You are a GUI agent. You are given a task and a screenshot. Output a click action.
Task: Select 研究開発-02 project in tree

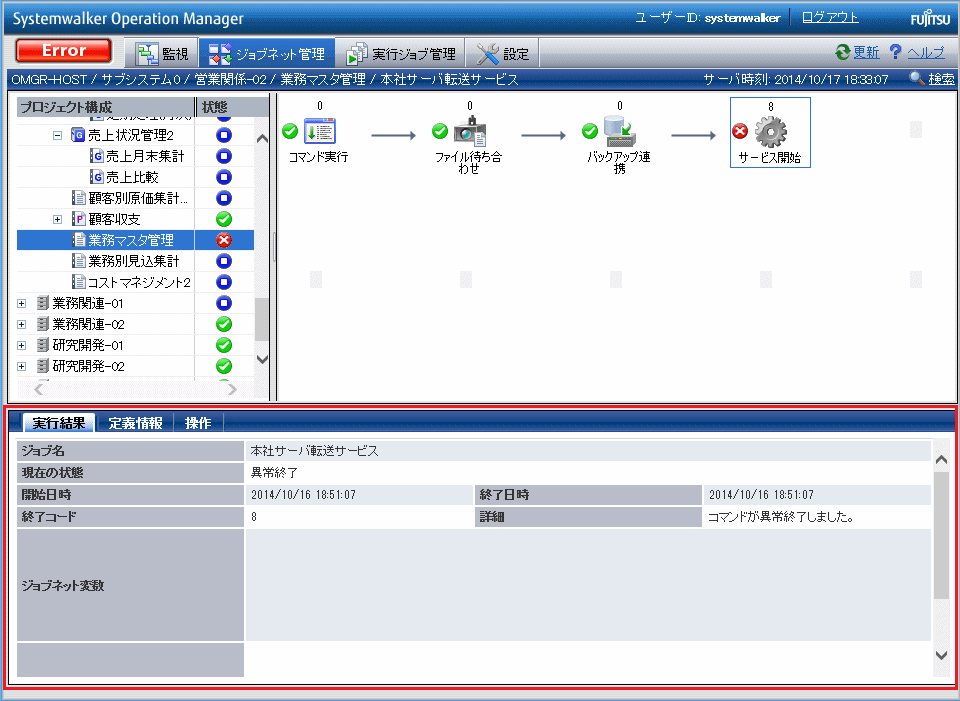tap(88, 366)
